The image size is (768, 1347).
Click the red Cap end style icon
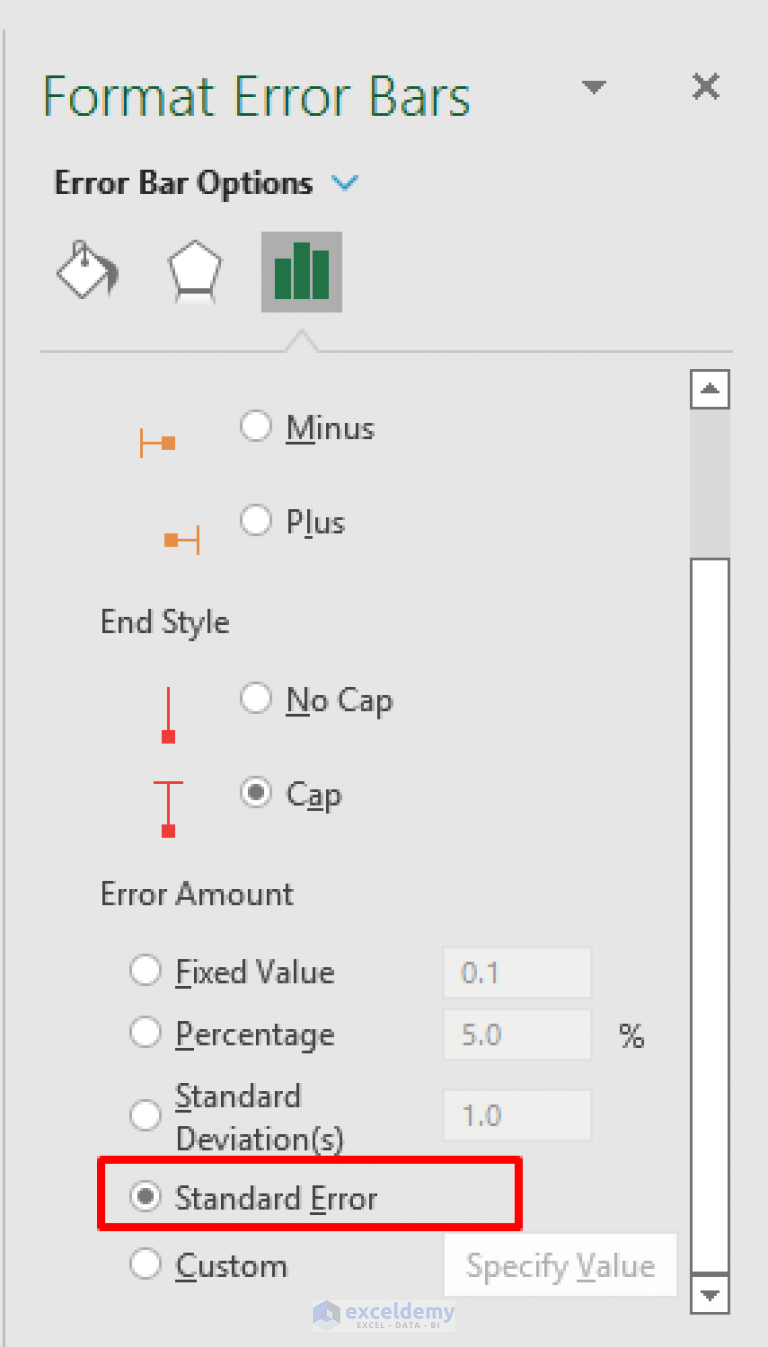point(167,807)
